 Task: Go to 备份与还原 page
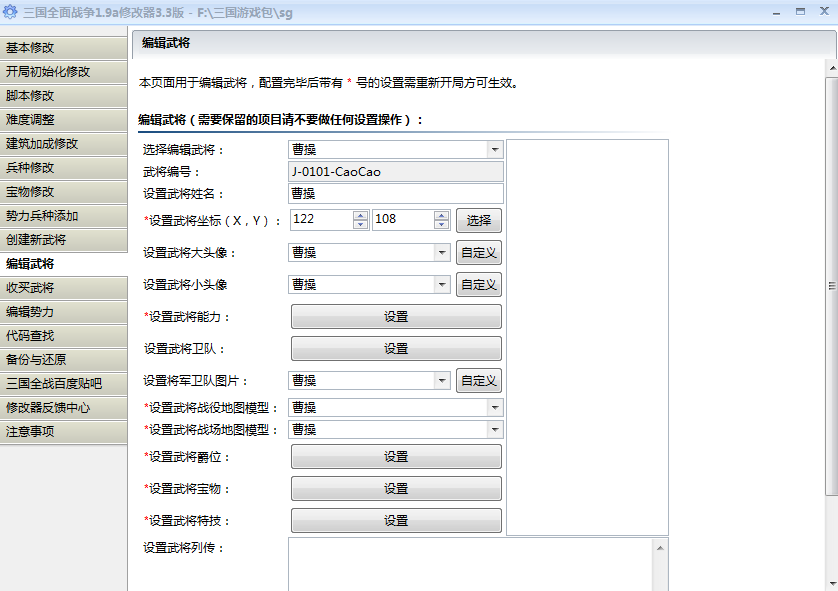64,360
